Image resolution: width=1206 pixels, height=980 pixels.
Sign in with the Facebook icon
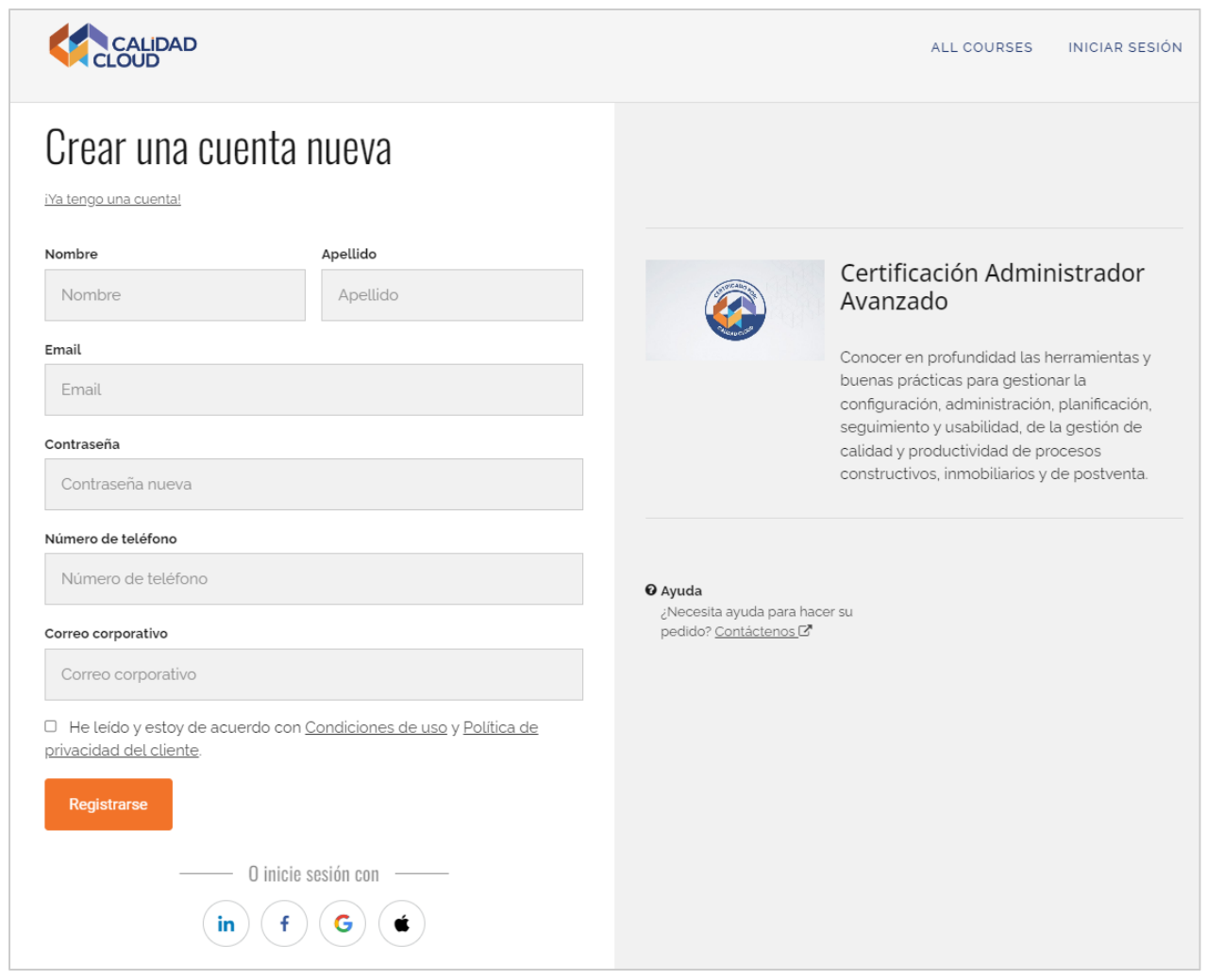click(x=284, y=922)
